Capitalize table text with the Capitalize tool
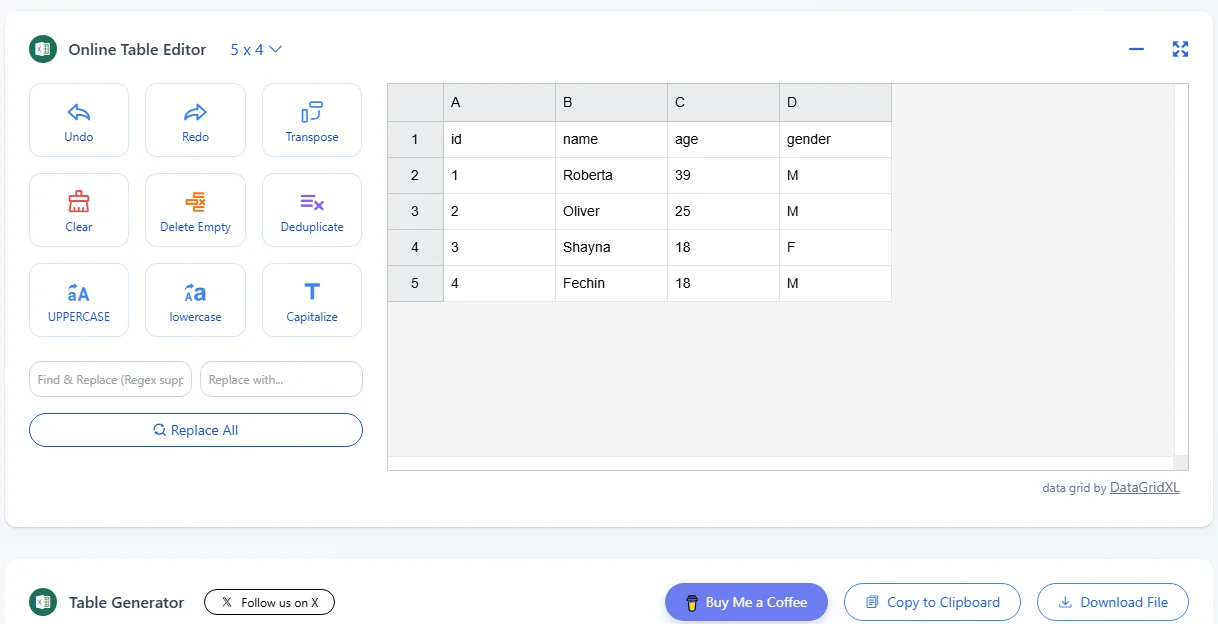Image resolution: width=1218 pixels, height=624 pixels. (x=311, y=299)
